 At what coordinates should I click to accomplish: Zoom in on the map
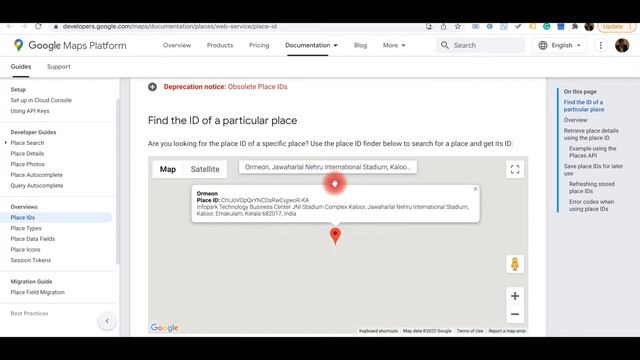[515, 296]
